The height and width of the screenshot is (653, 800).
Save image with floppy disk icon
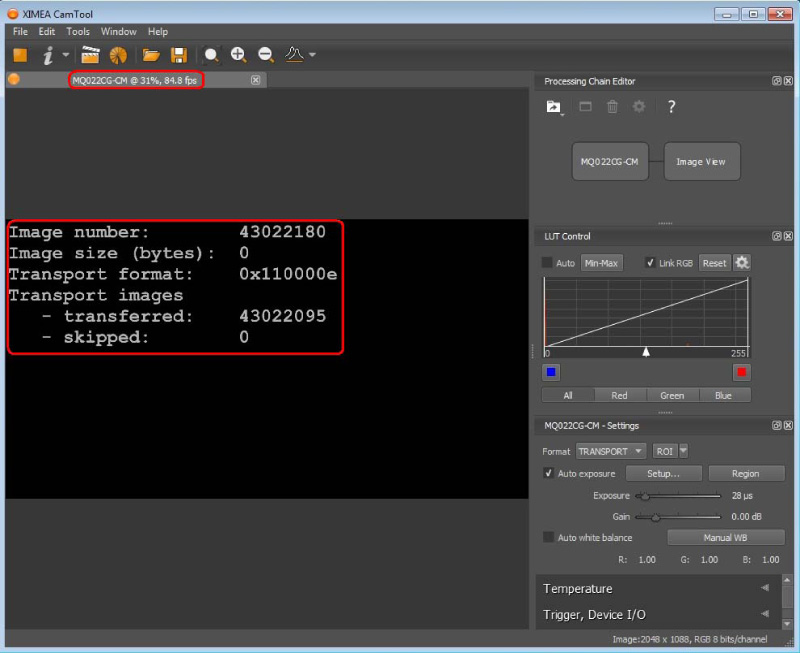tap(179, 55)
